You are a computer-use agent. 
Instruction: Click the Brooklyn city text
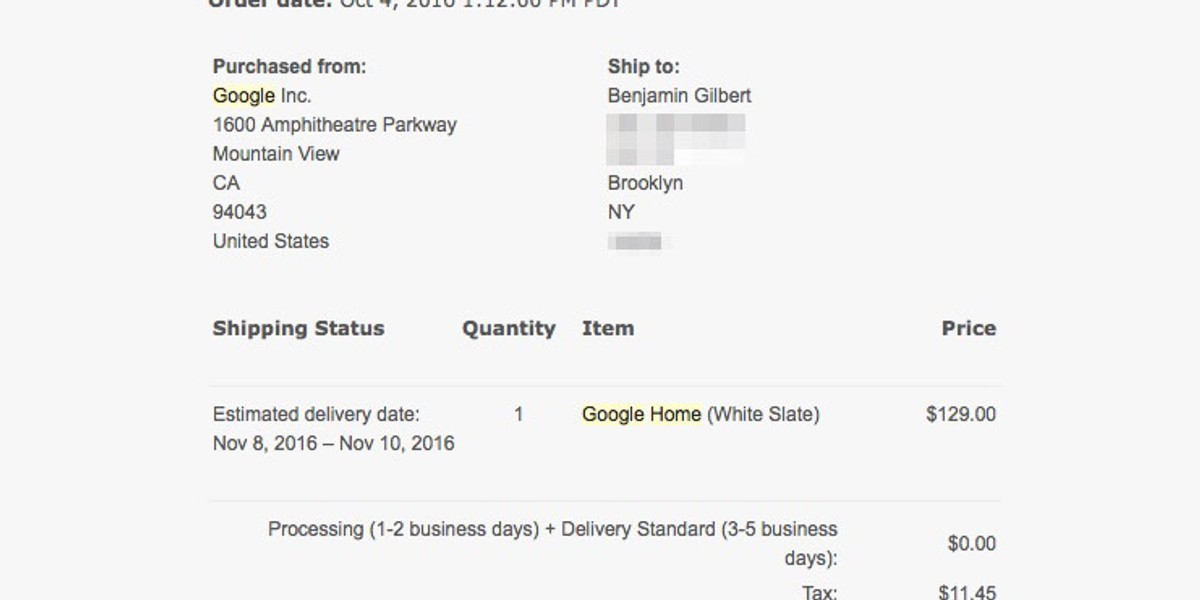[645, 183]
